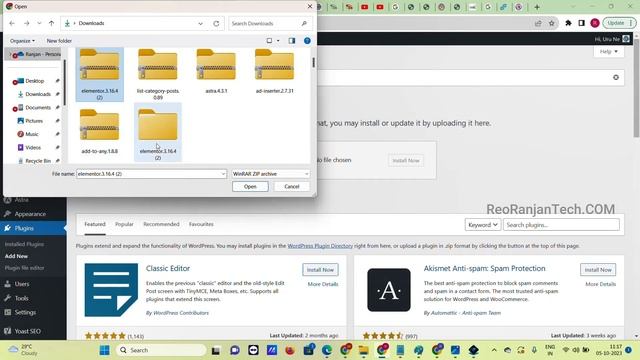The height and width of the screenshot is (360, 640).
Task: Bookmark this page with star icon
Action: pos(552,23)
